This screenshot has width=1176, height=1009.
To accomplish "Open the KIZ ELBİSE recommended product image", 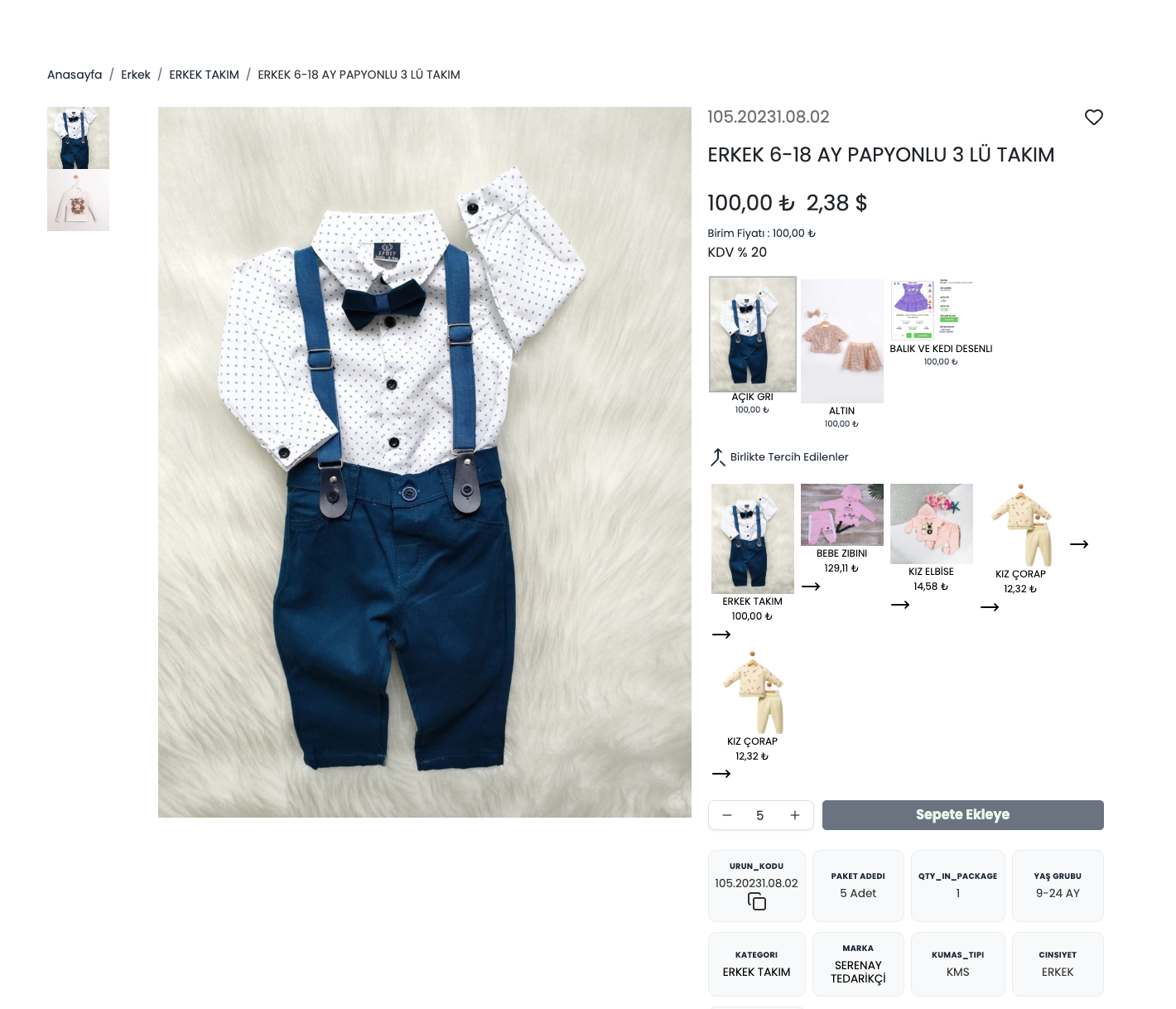I will pyautogui.click(x=931, y=524).
